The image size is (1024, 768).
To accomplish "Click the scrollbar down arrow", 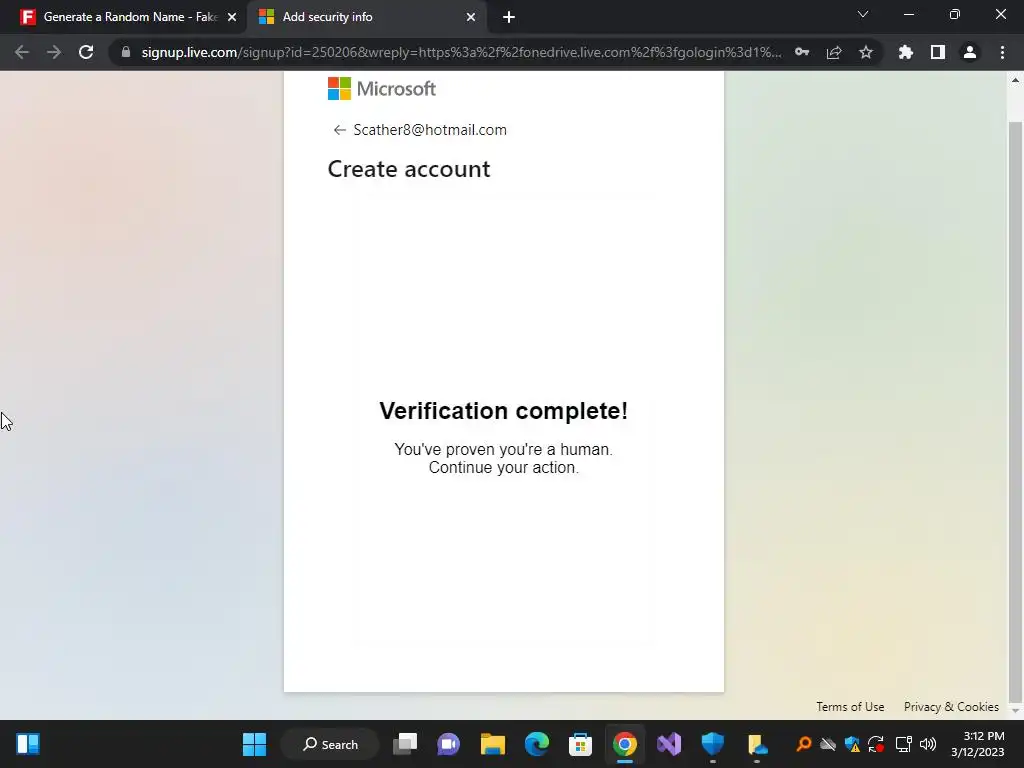I will point(1015,710).
